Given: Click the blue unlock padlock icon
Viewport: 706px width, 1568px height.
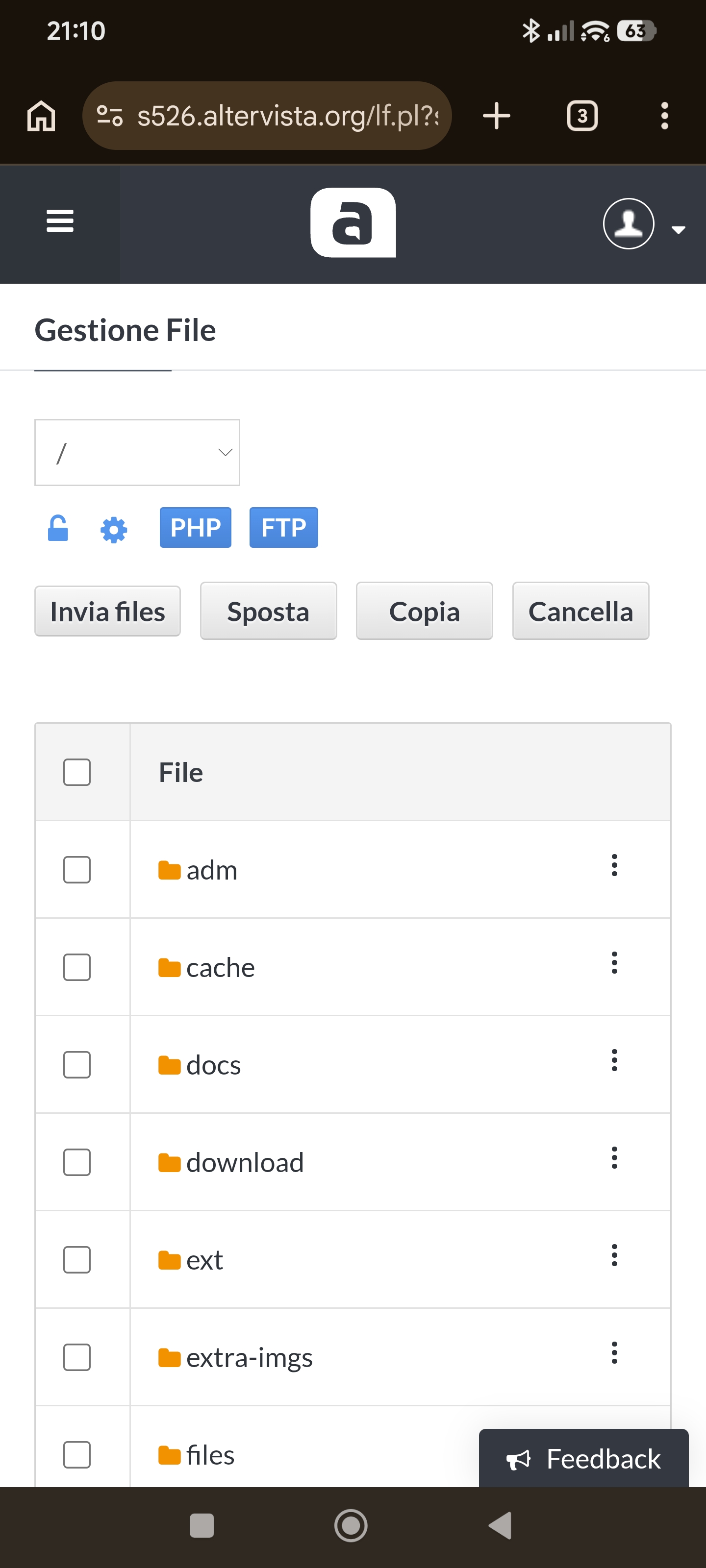Looking at the screenshot, I should click(58, 528).
